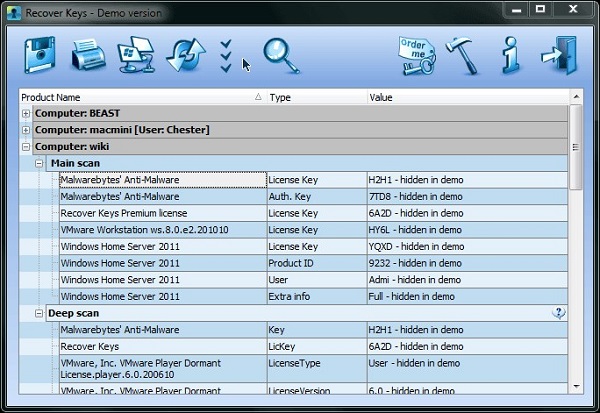Select the Main scan heading row
This screenshot has width=600, height=413.
pyautogui.click(x=307, y=163)
